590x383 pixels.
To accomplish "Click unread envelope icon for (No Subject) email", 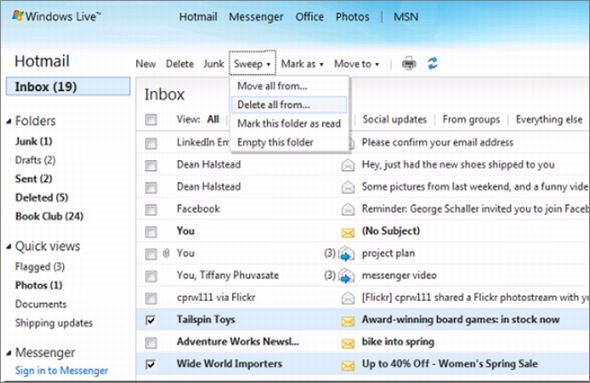I will tap(348, 233).
